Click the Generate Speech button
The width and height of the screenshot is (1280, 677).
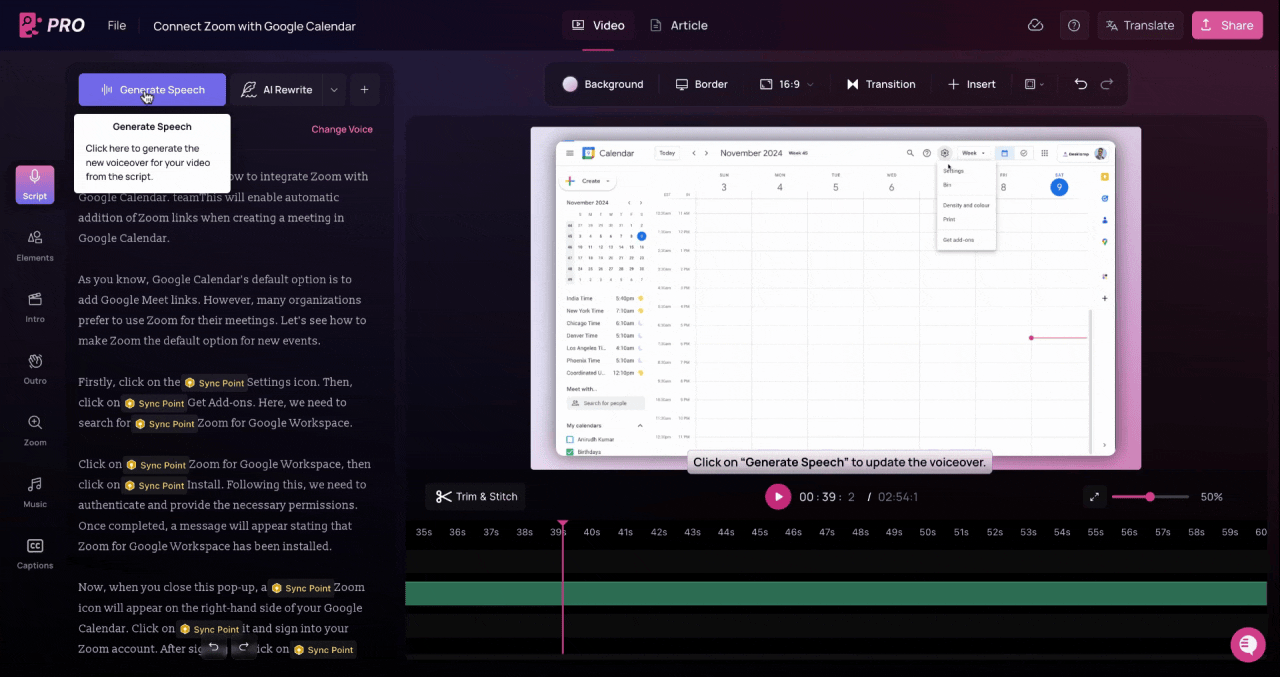click(152, 89)
